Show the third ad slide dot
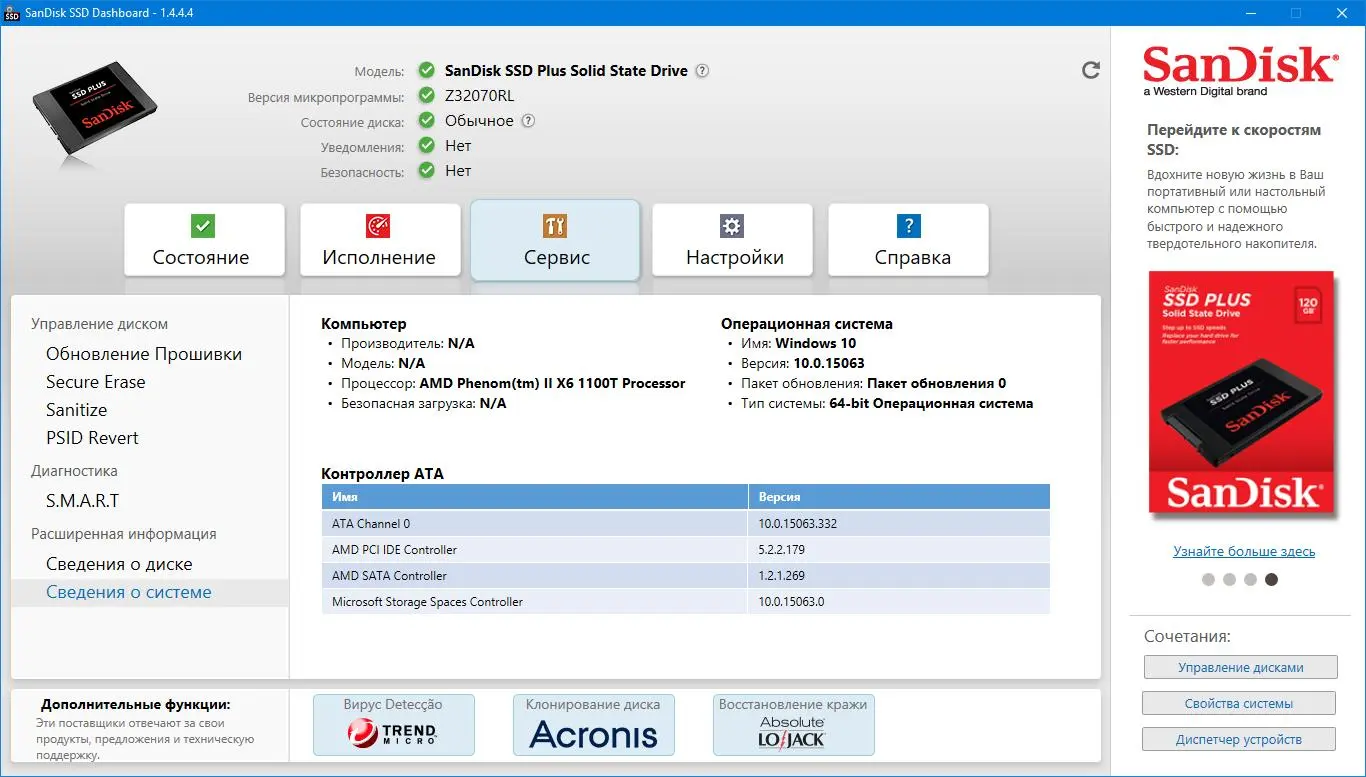 click(1250, 579)
